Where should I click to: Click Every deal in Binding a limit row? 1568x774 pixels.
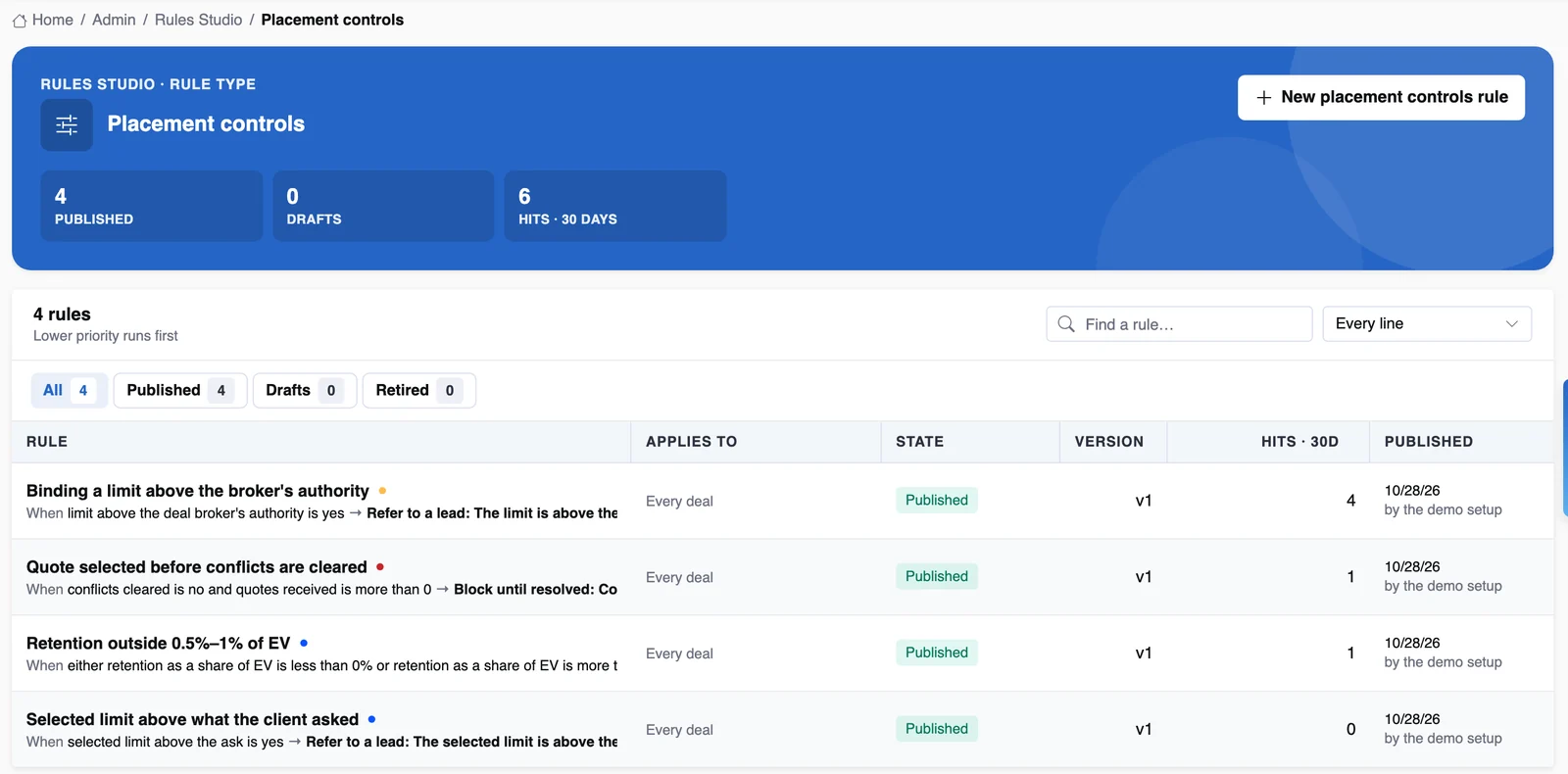coord(679,502)
